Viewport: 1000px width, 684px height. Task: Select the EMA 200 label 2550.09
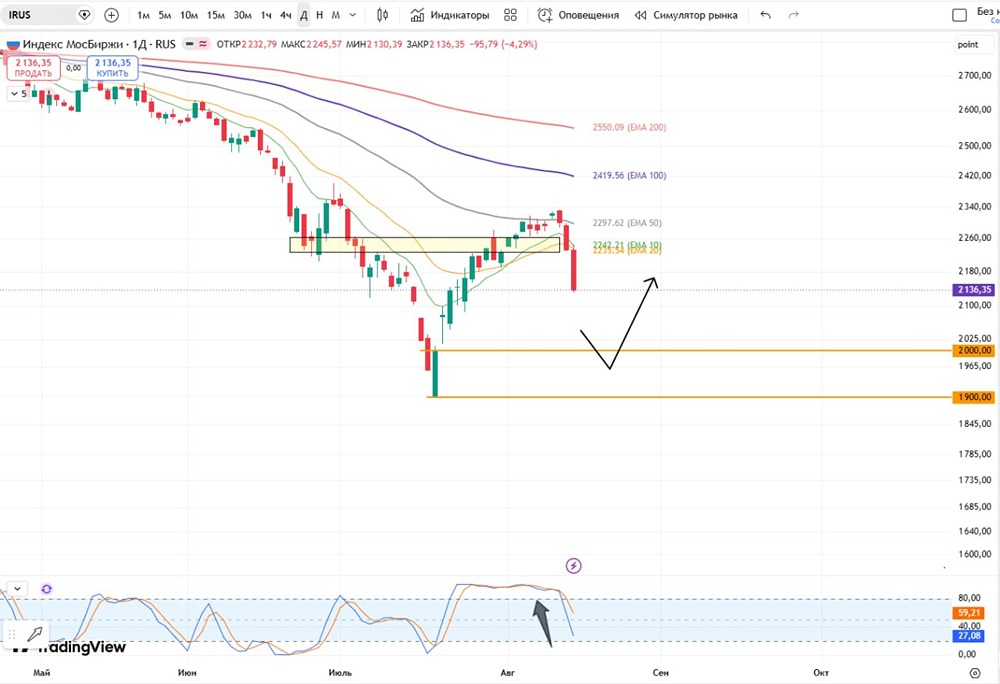coord(629,127)
